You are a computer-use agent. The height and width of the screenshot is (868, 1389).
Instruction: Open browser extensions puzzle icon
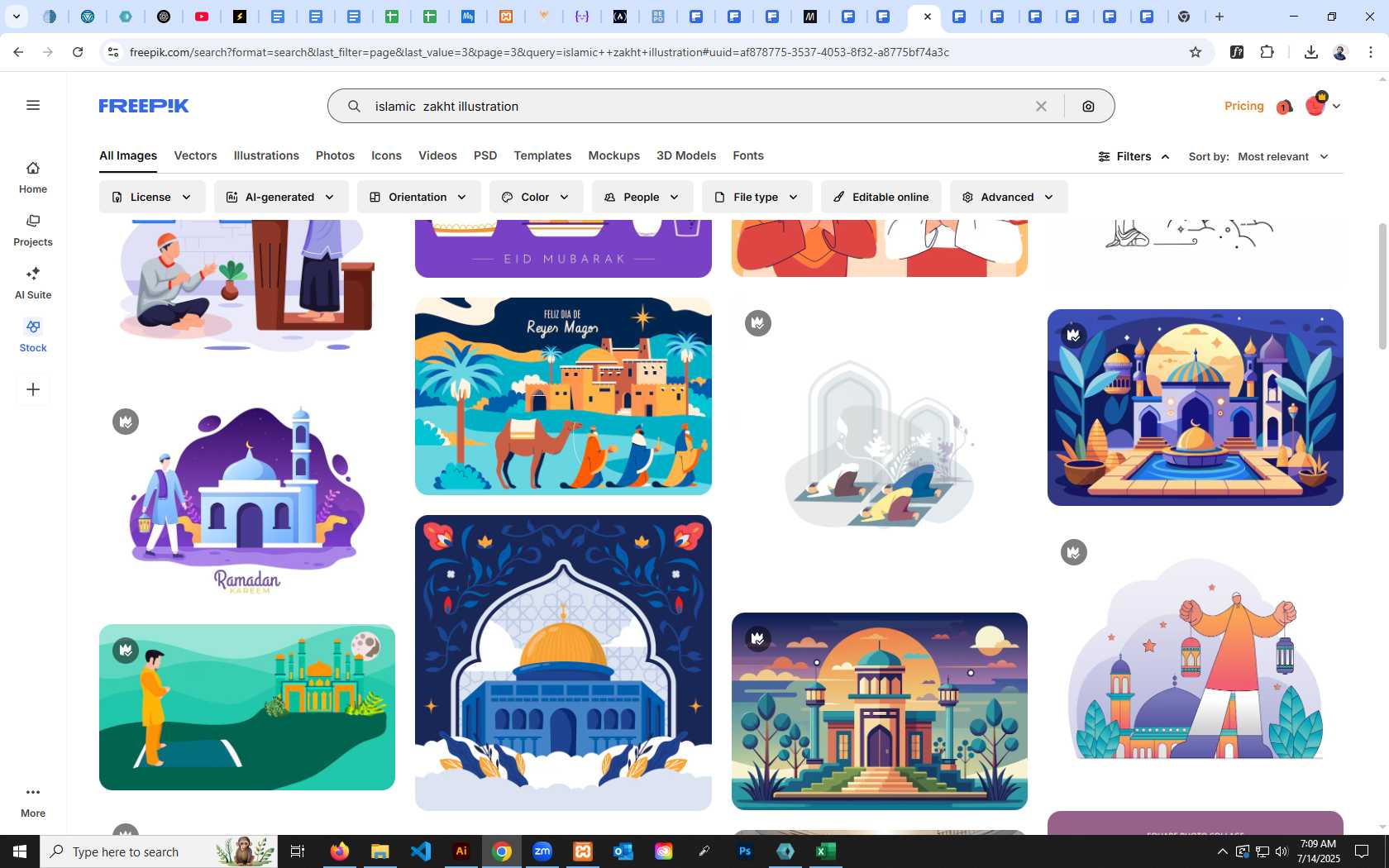pyautogui.click(x=1267, y=52)
